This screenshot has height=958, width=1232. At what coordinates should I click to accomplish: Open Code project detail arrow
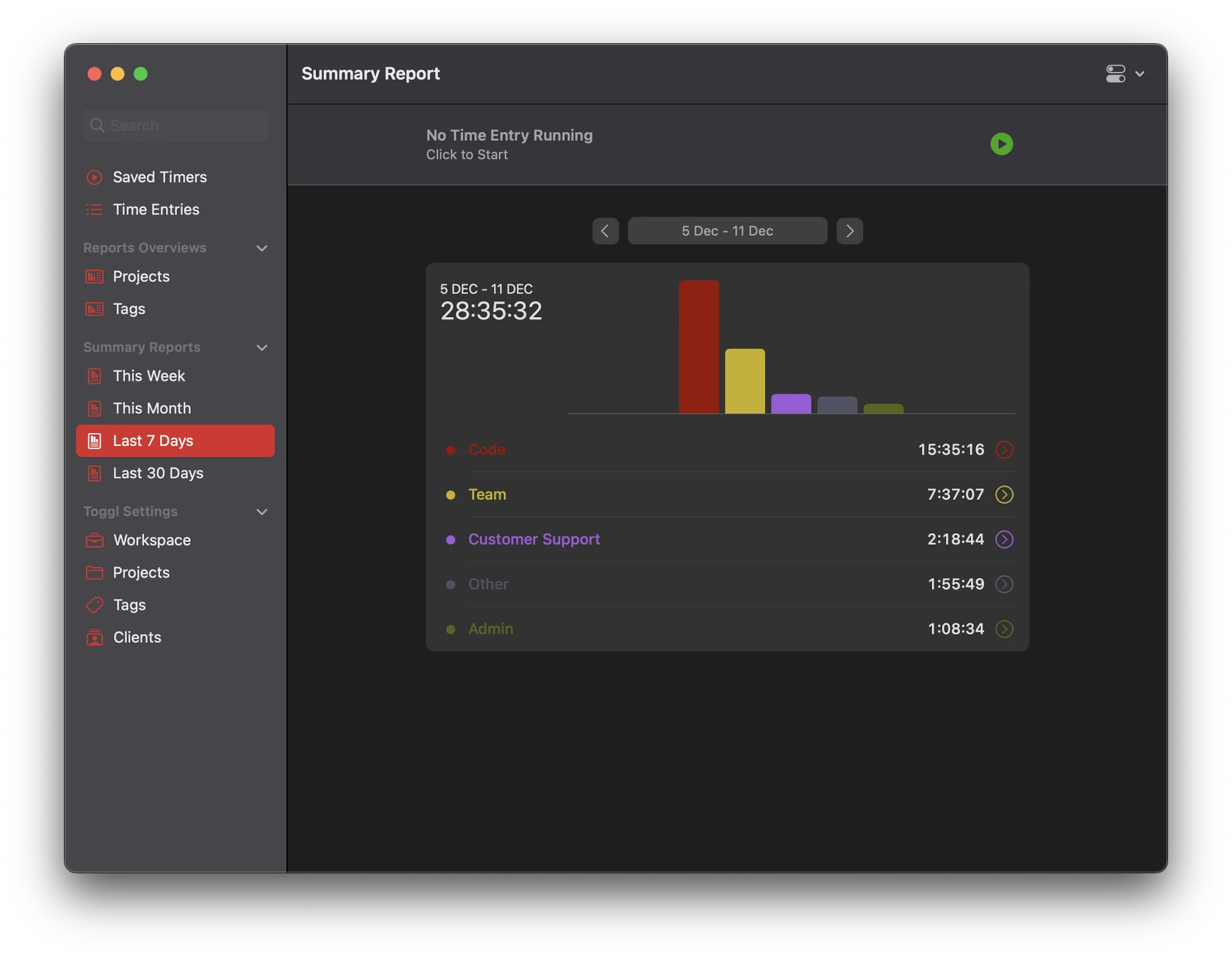click(x=1004, y=450)
